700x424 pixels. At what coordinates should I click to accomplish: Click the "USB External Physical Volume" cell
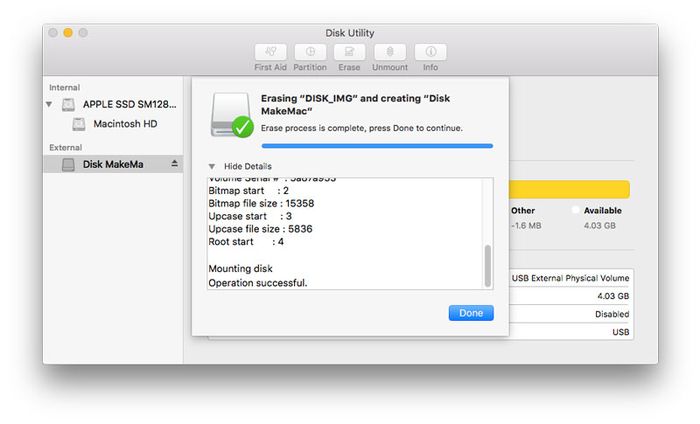(x=570, y=278)
